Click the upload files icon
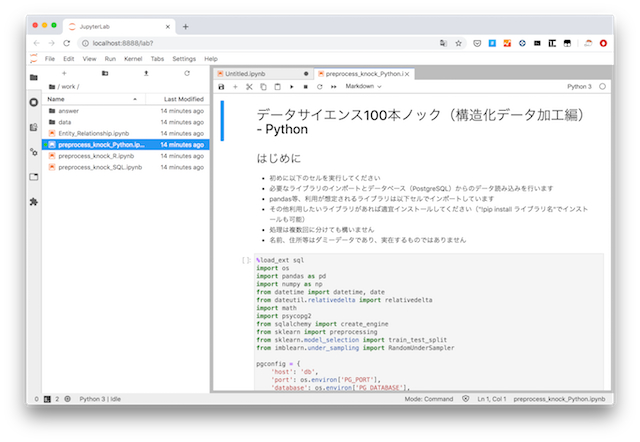 pyautogui.click(x=147, y=73)
